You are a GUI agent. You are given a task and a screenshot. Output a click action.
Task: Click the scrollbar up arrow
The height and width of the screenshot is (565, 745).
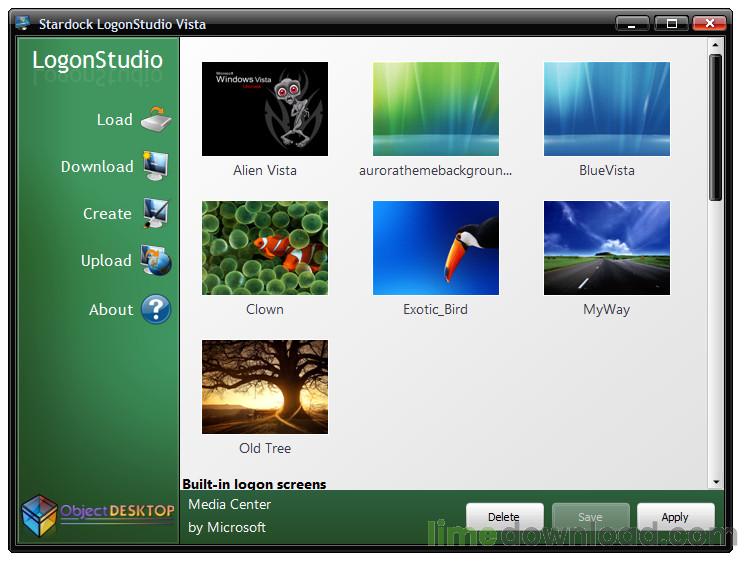[716, 45]
